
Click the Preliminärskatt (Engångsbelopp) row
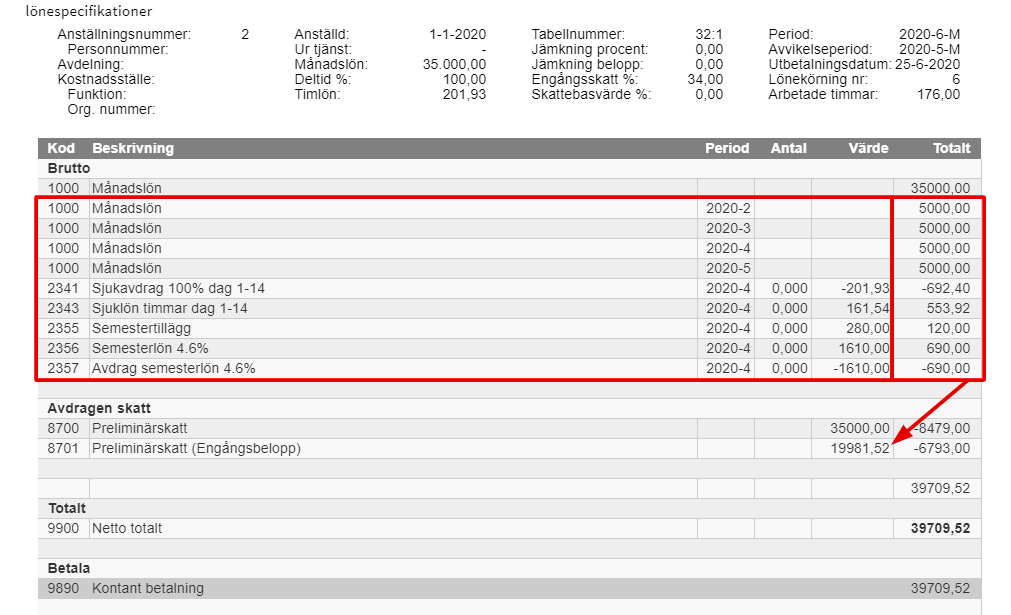[x=509, y=448]
